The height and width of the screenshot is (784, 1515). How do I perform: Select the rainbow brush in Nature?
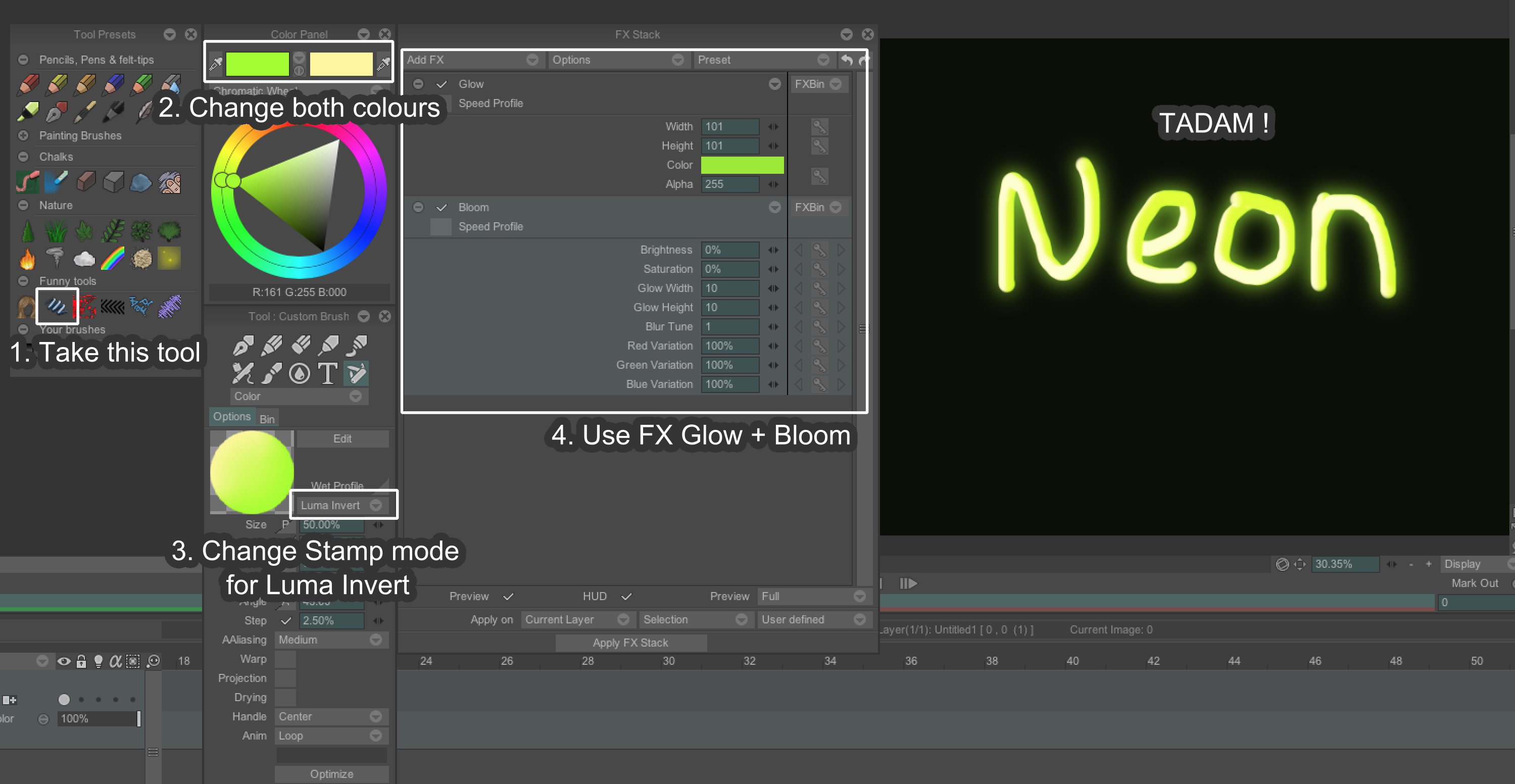113,258
